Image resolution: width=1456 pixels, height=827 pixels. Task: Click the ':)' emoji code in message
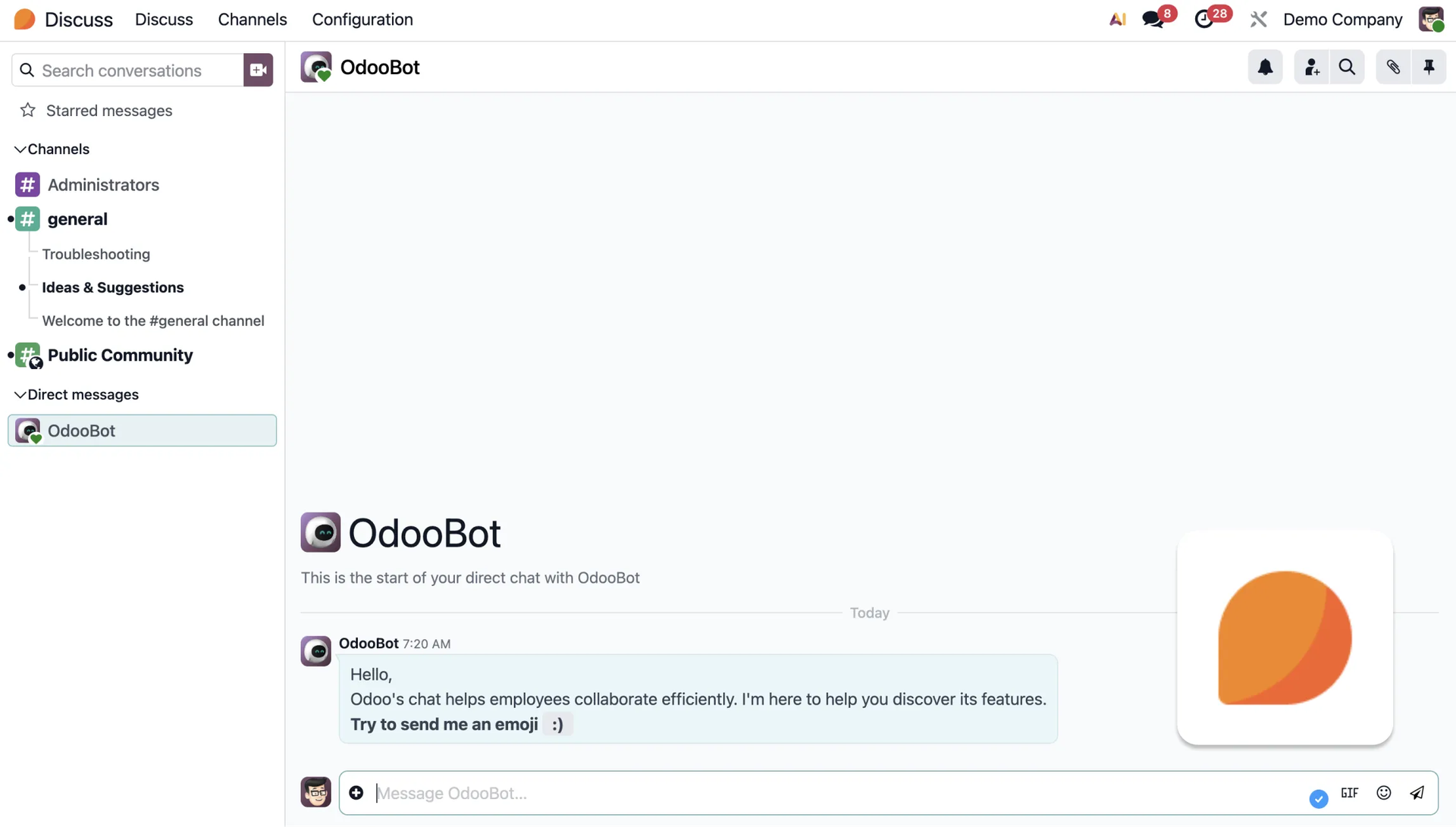[x=557, y=725]
